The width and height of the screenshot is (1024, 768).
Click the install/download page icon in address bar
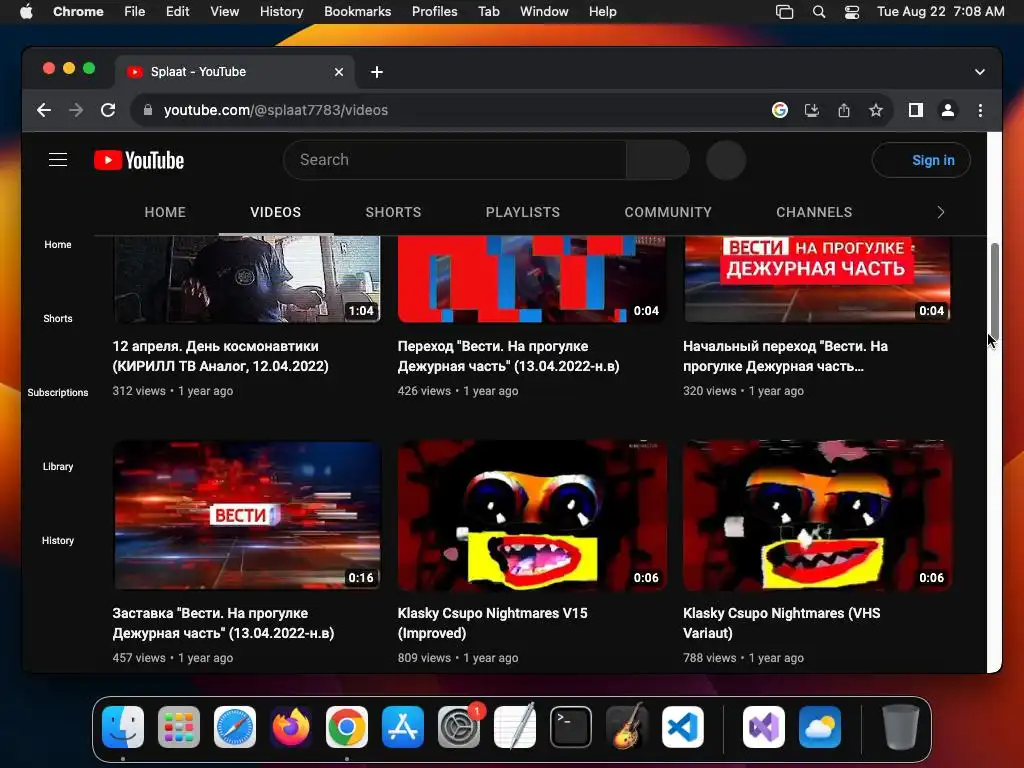[x=812, y=110]
